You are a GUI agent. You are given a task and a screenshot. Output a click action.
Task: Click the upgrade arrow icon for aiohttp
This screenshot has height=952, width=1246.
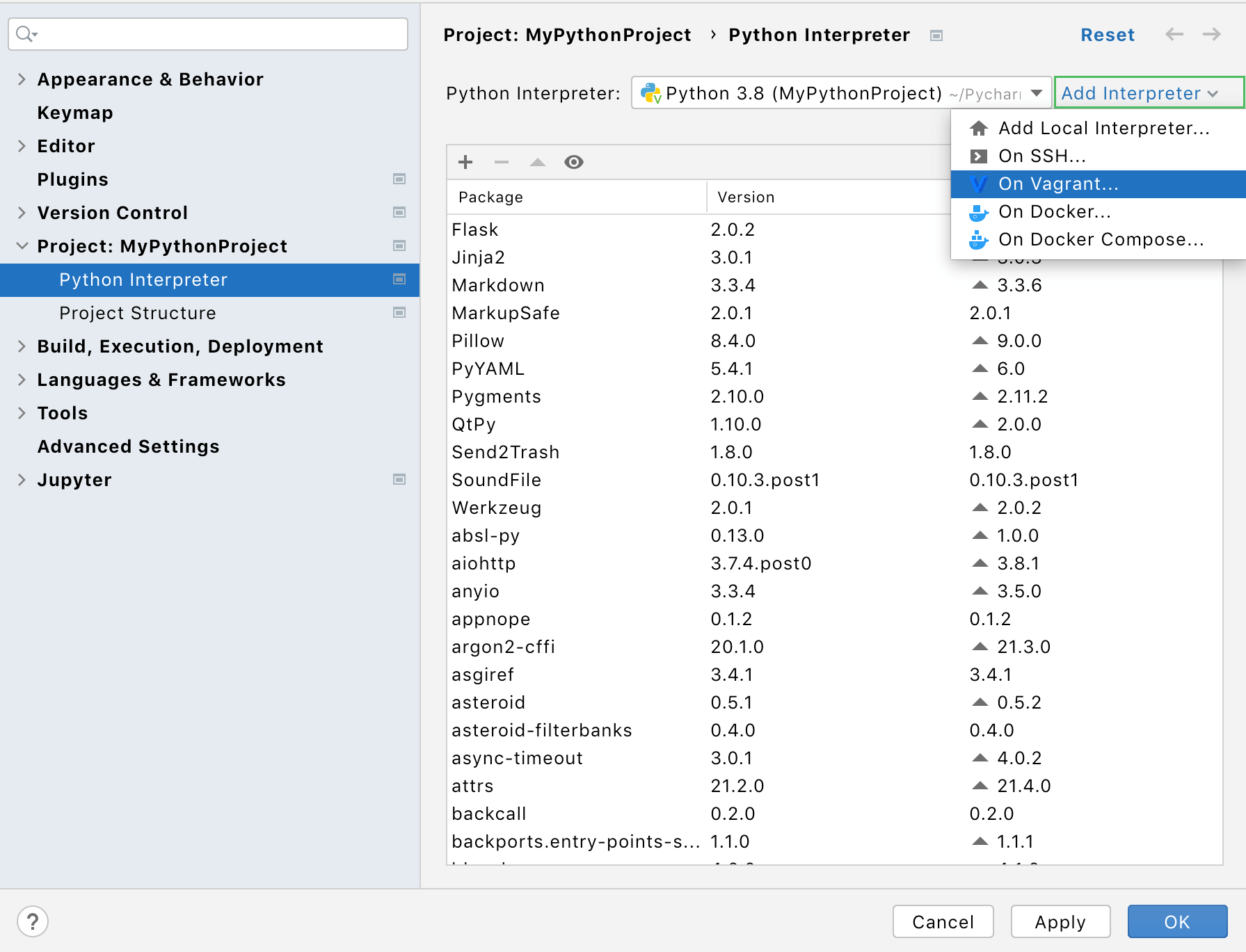[980, 563]
